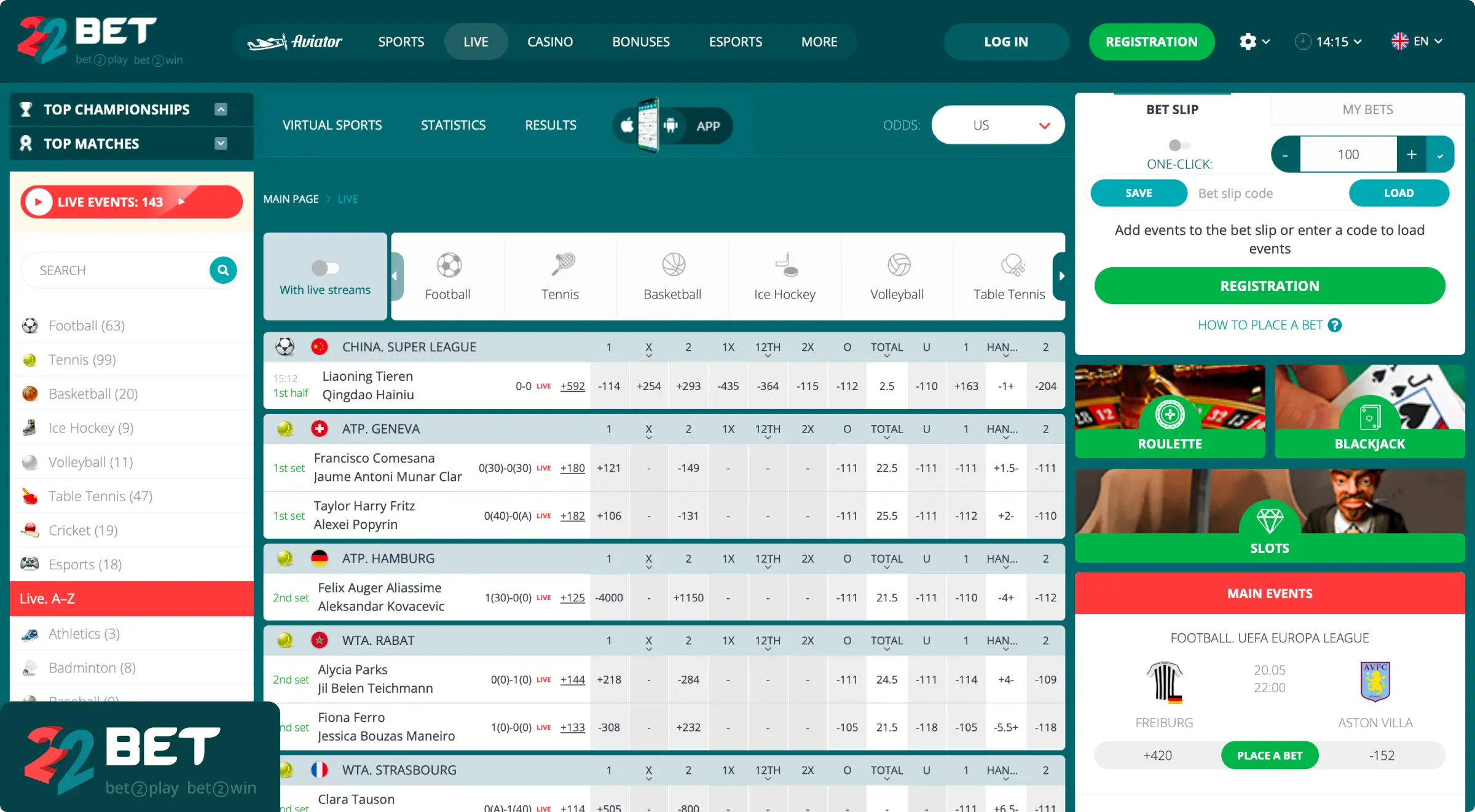Image resolution: width=1475 pixels, height=812 pixels.
Task: Open language EN dropdown
Action: click(1417, 41)
